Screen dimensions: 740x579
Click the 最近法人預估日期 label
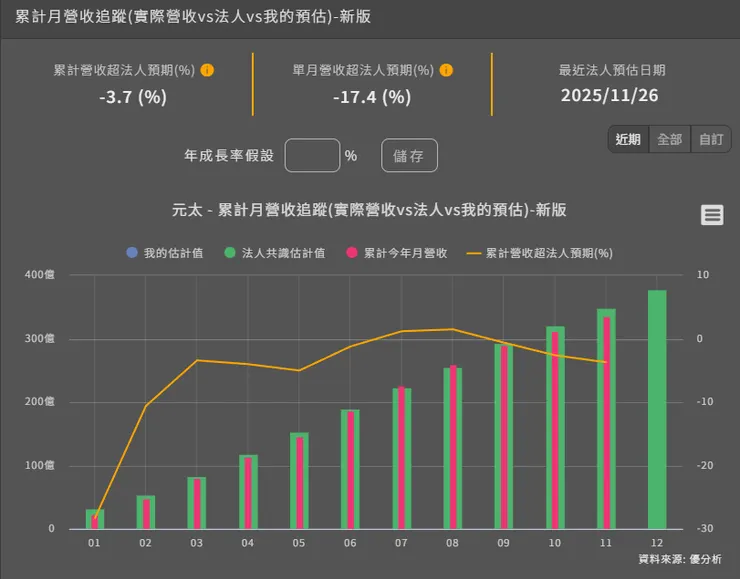tap(612, 70)
